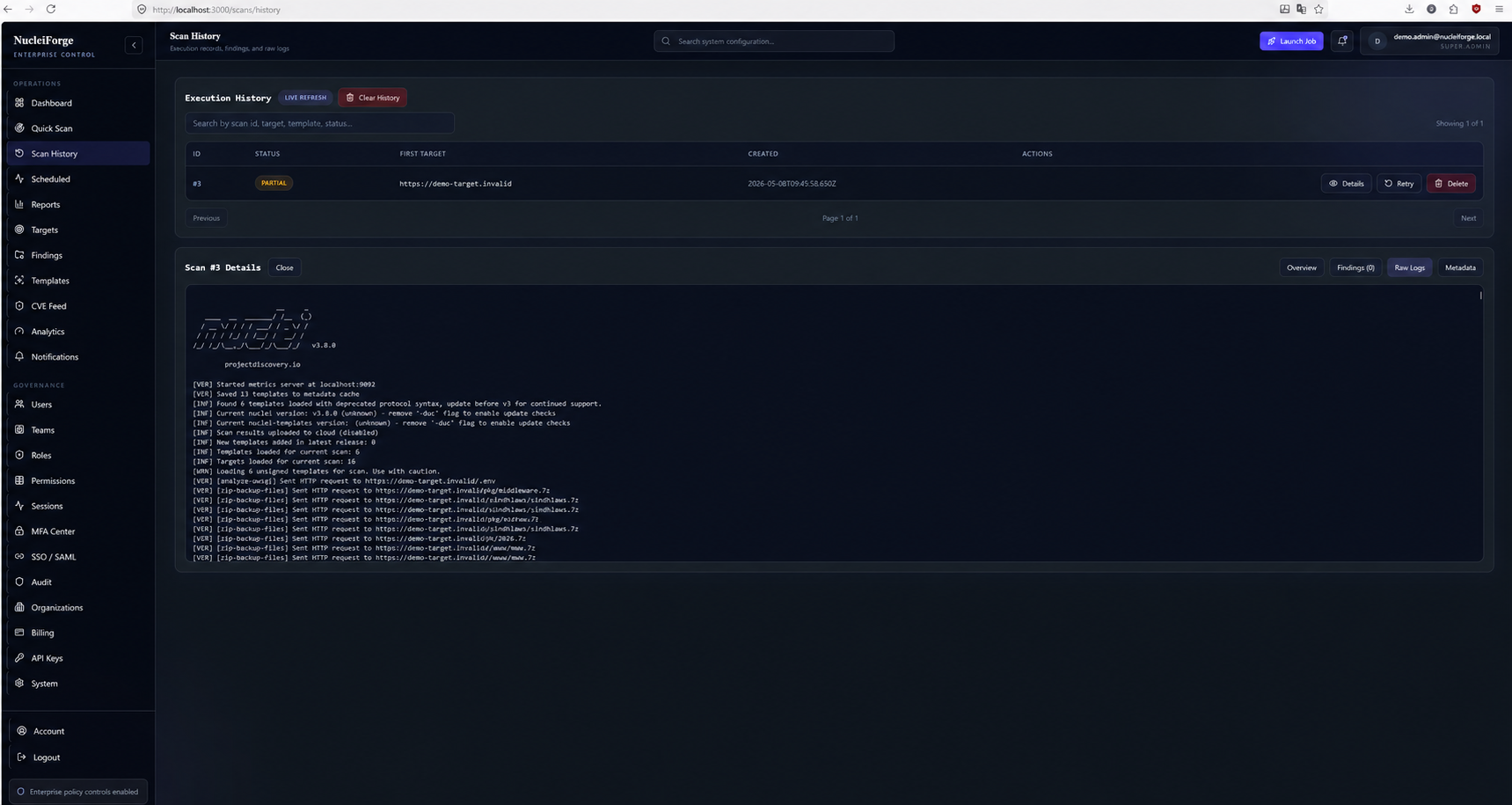Click the PARTIAL status badge
The width and height of the screenshot is (1512, 805).
pos(274,183)
